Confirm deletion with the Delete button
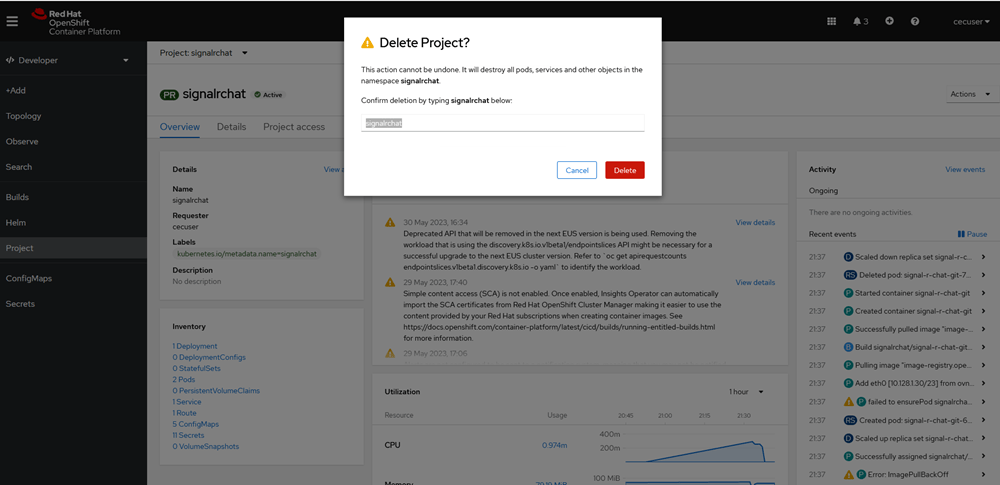This screenshot has height=485, width=1000. 624,170
